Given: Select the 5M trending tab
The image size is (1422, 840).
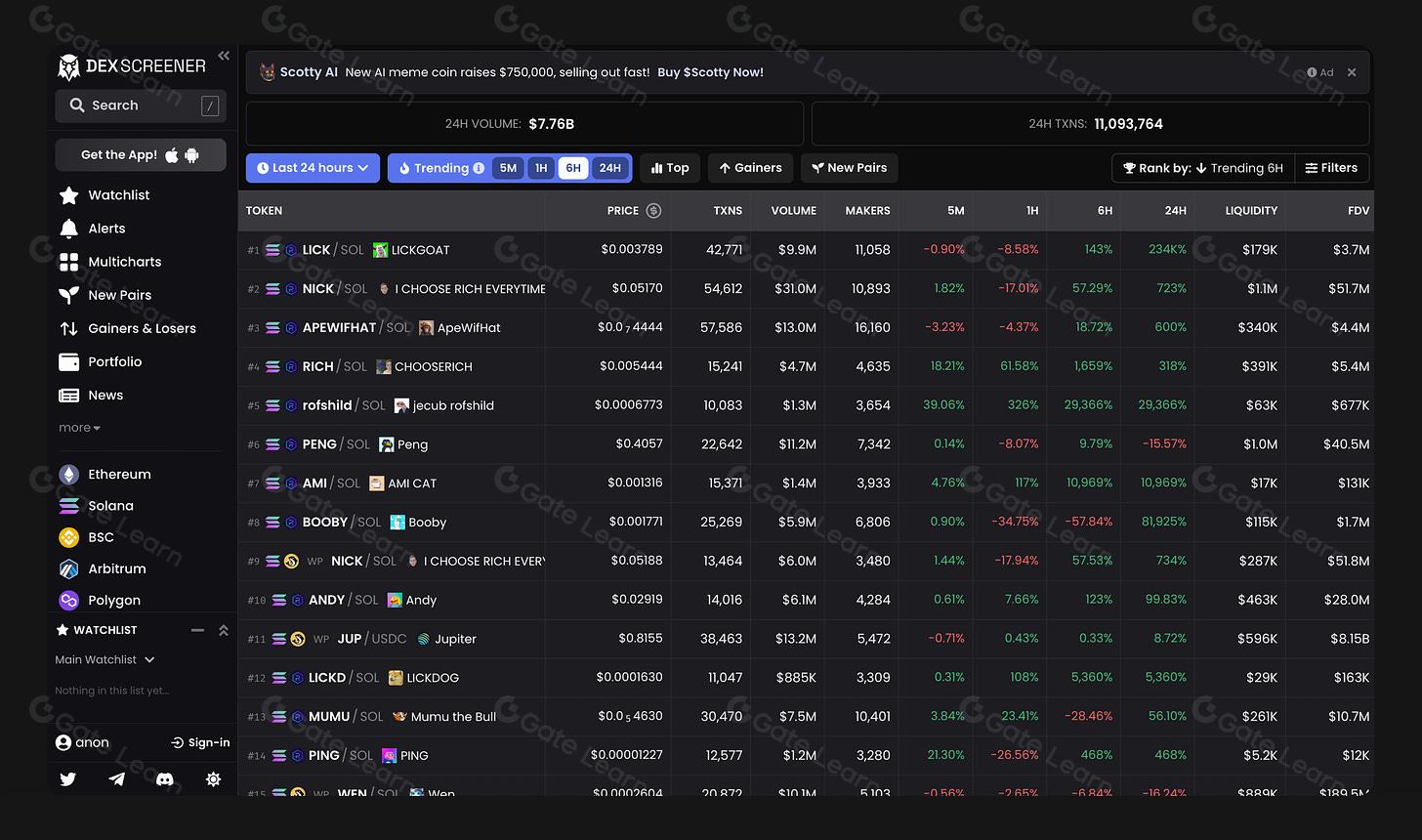Looking at the screenshot, I should 508,168.
